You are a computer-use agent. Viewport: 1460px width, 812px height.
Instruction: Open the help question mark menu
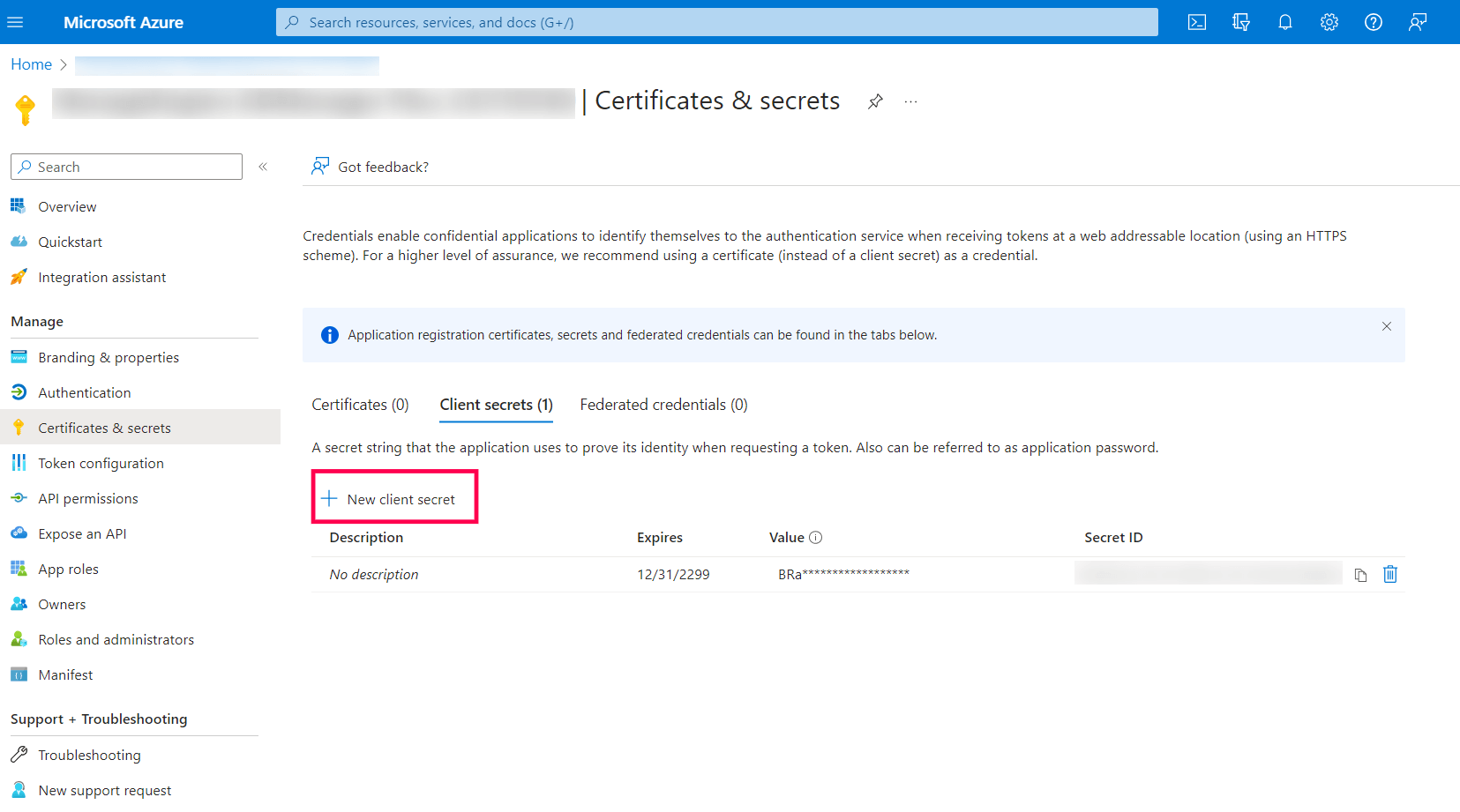(x=1374, y=22)
